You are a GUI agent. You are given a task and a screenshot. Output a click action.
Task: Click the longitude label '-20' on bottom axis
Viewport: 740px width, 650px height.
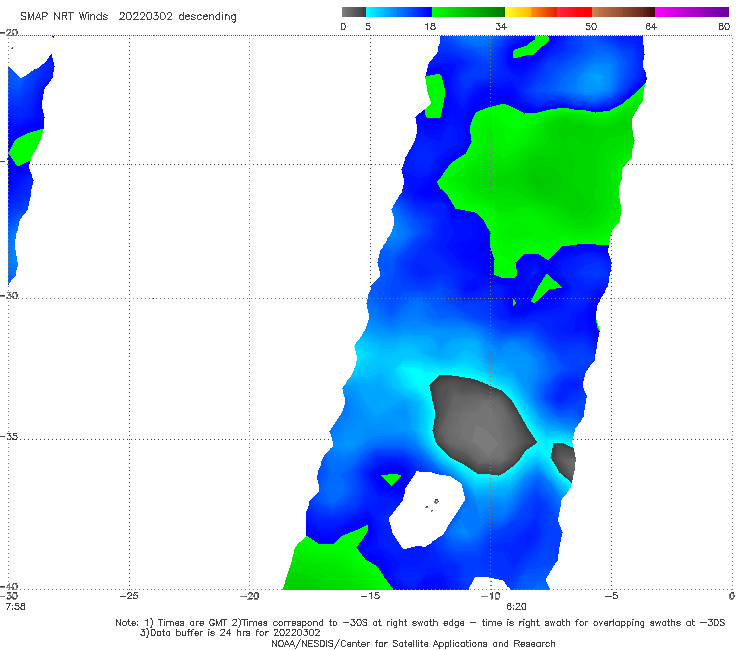tap(250, 596)
